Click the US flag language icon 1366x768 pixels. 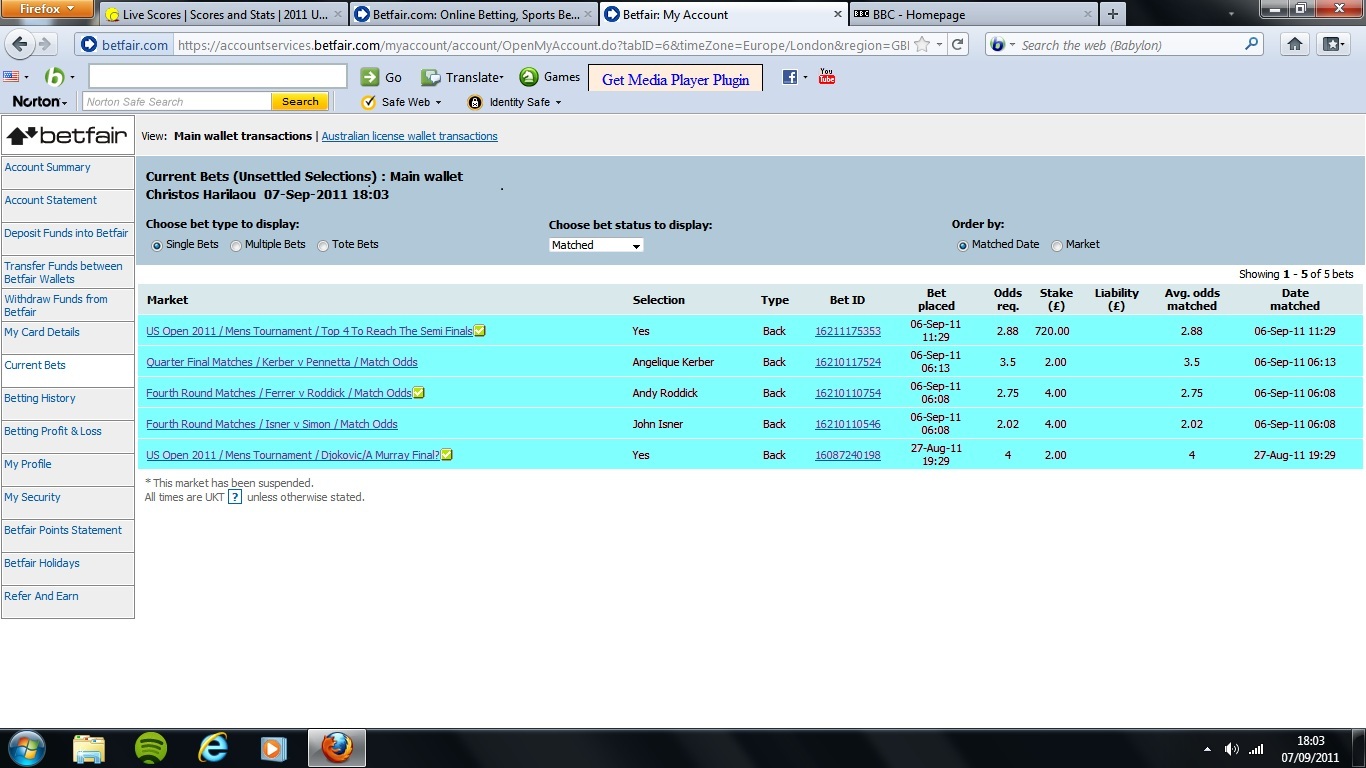(x=11, y=77)
